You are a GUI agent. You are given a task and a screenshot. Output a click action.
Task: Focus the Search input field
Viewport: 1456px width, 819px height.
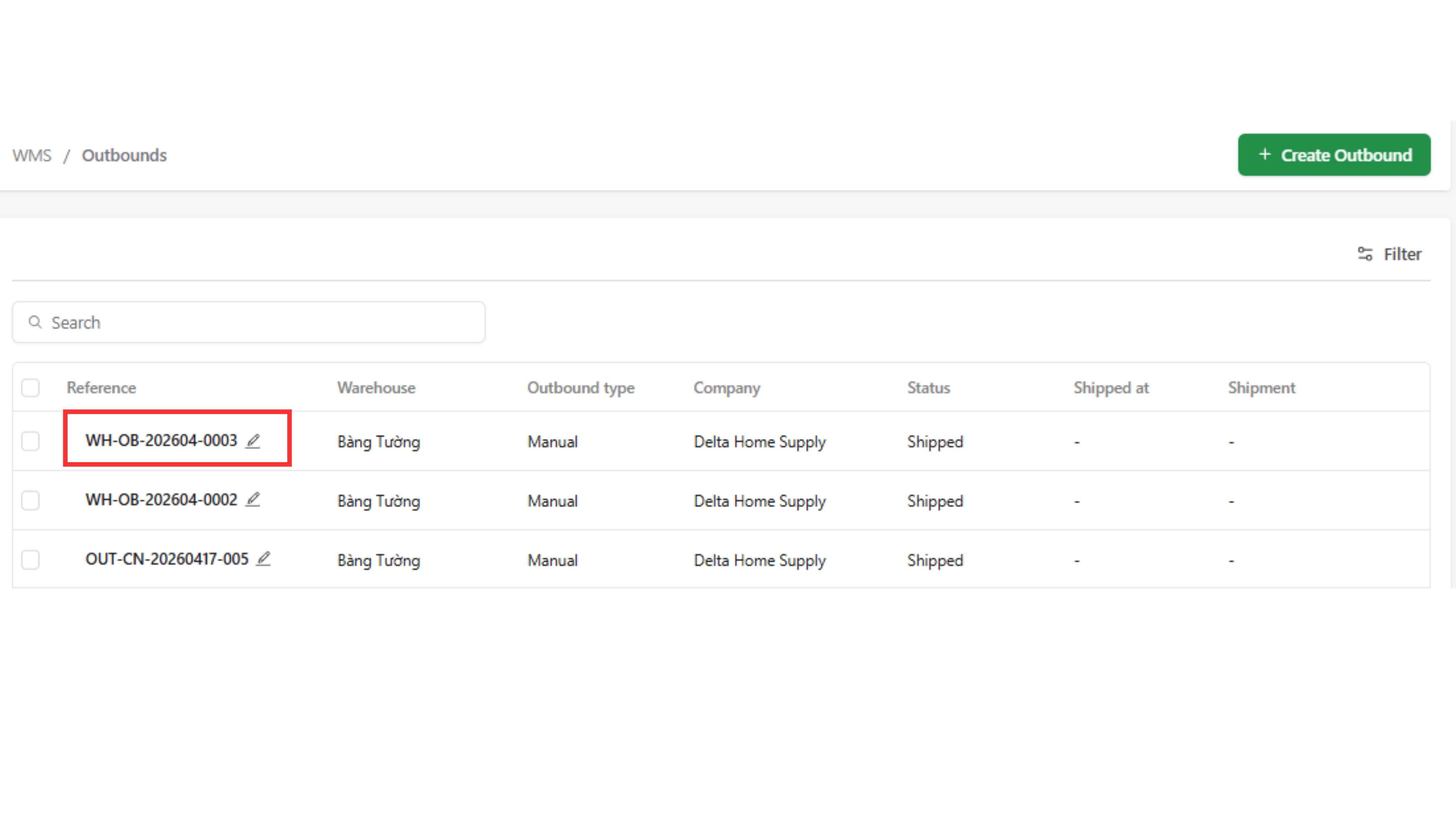pyautogui.click(x=260, y=322)
